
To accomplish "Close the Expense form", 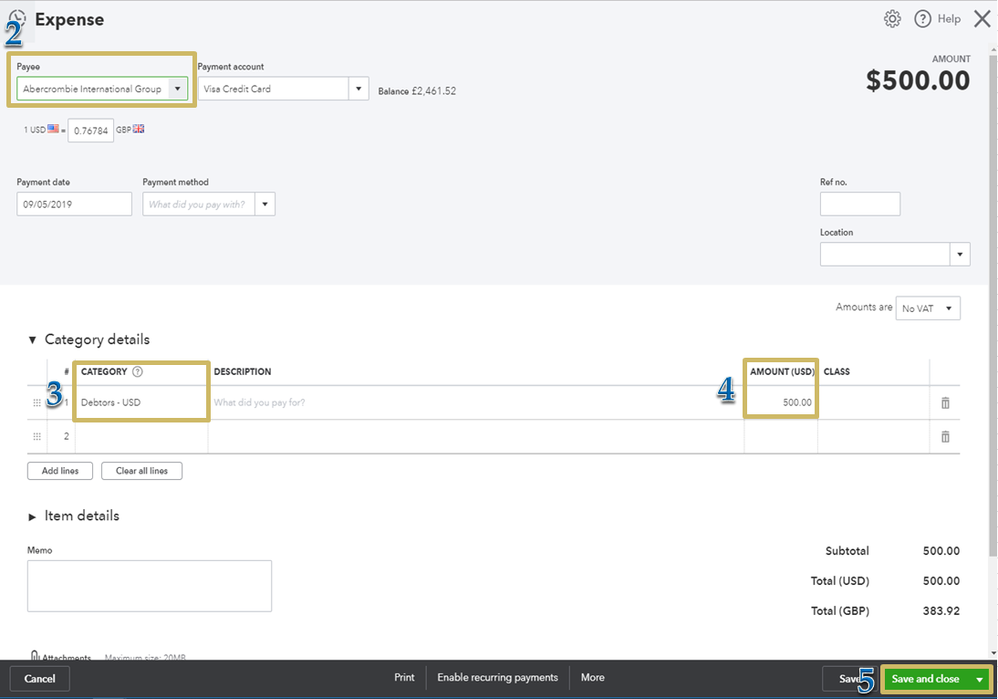I will [982, 19].
